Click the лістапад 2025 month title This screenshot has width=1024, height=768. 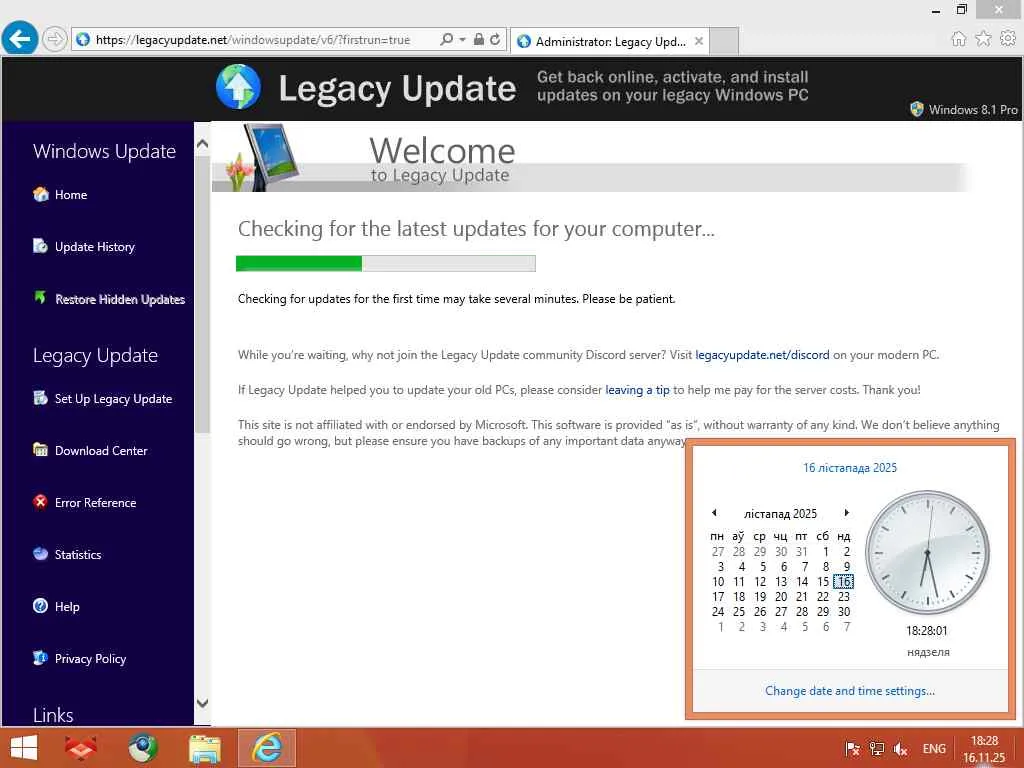[780, 514]
